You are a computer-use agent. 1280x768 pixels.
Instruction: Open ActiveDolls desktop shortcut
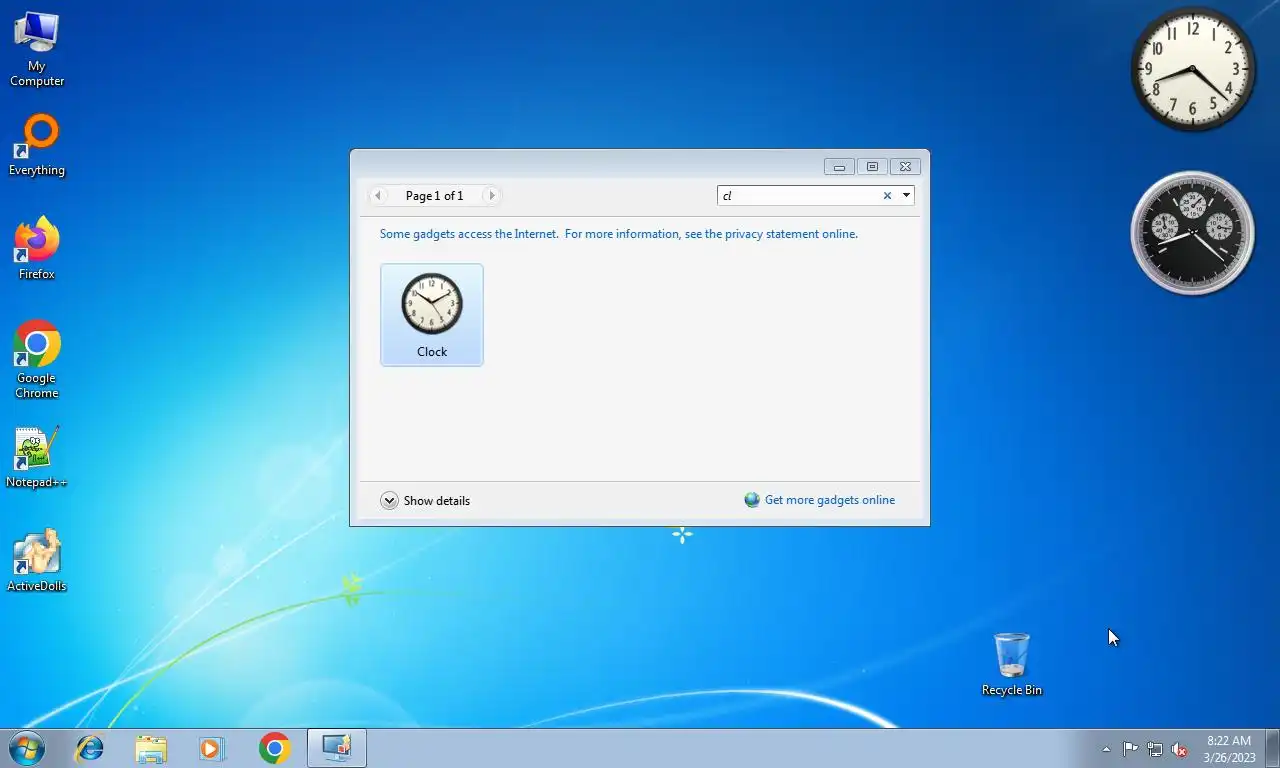click(x=37, y=562)
